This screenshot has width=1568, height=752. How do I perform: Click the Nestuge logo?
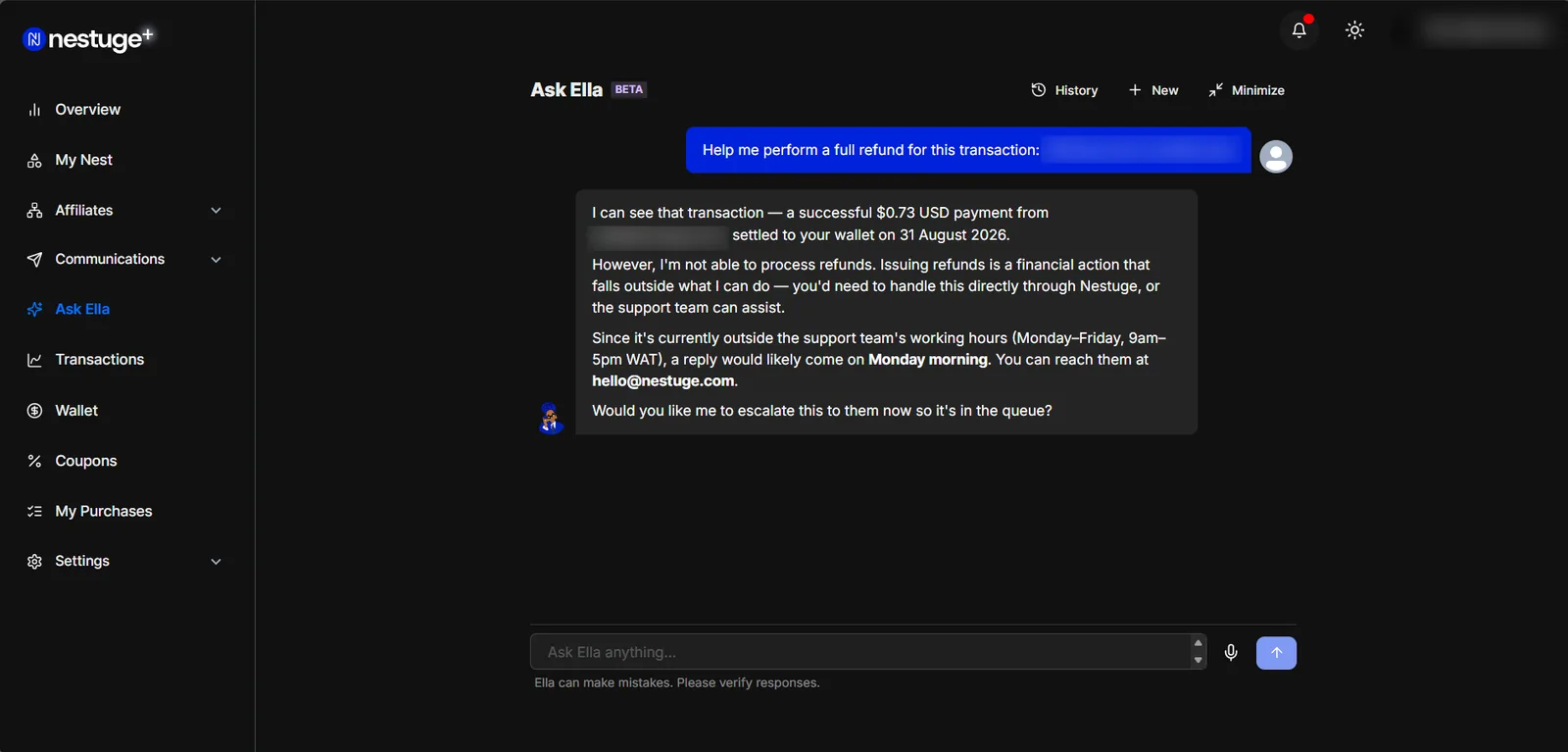88,38
